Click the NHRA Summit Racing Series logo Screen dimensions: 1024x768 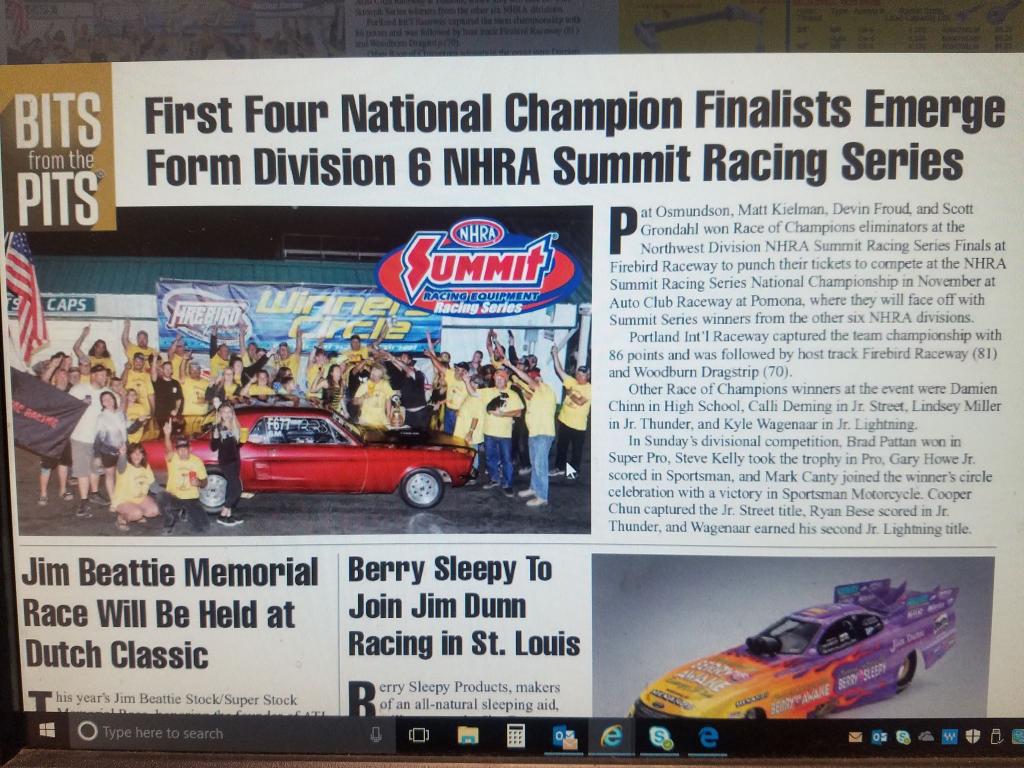[479, 268]
